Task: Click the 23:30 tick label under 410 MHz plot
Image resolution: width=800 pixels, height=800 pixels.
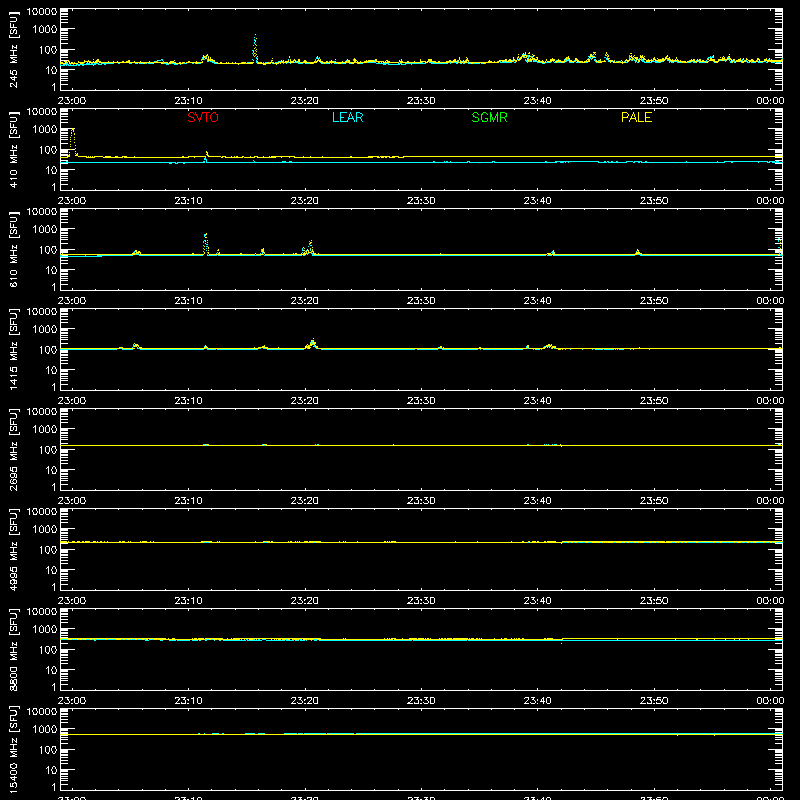Action: 421,201
